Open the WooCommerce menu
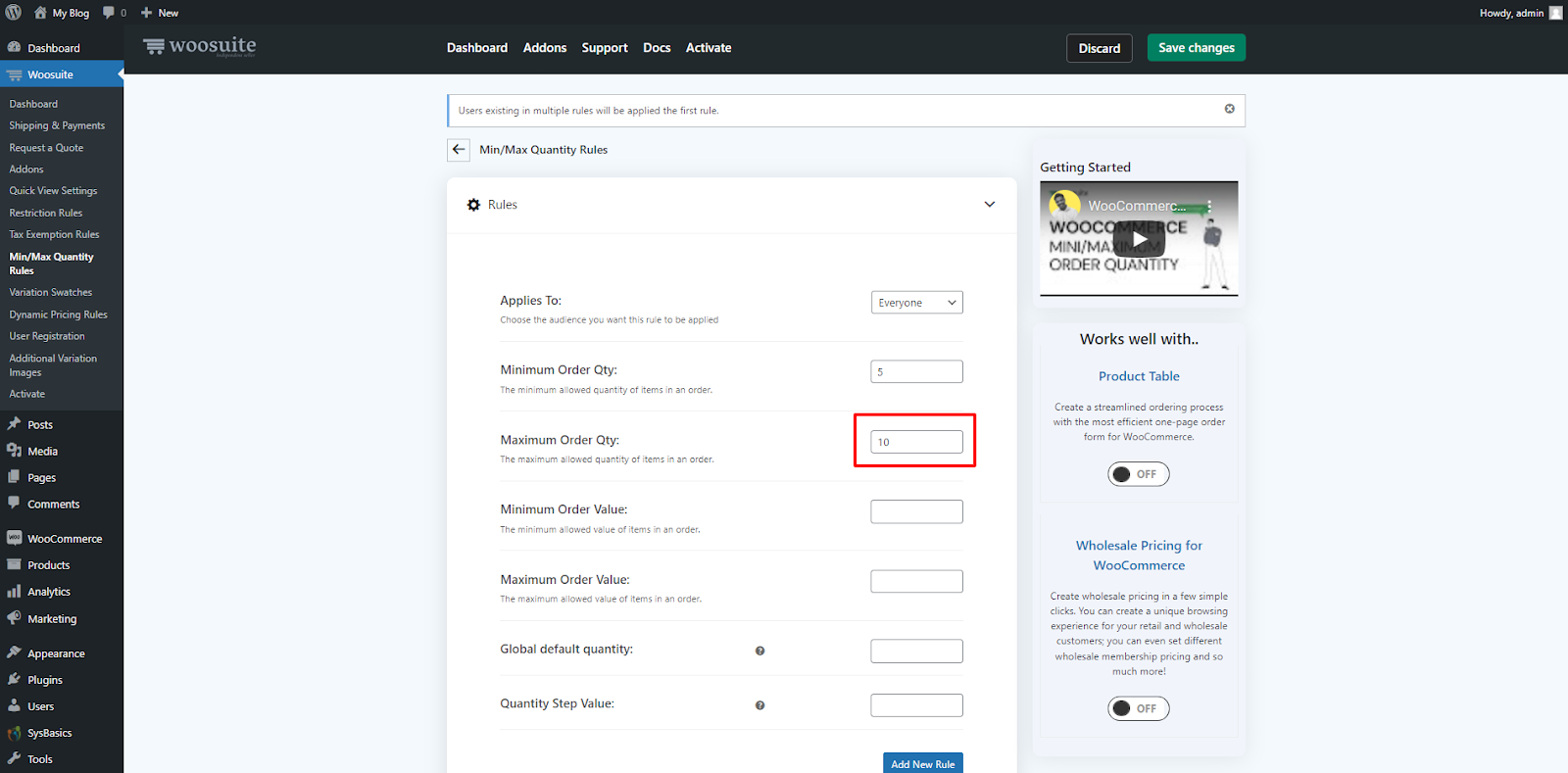The width and height of the screenshot is (1568, 773). (65, 539)
